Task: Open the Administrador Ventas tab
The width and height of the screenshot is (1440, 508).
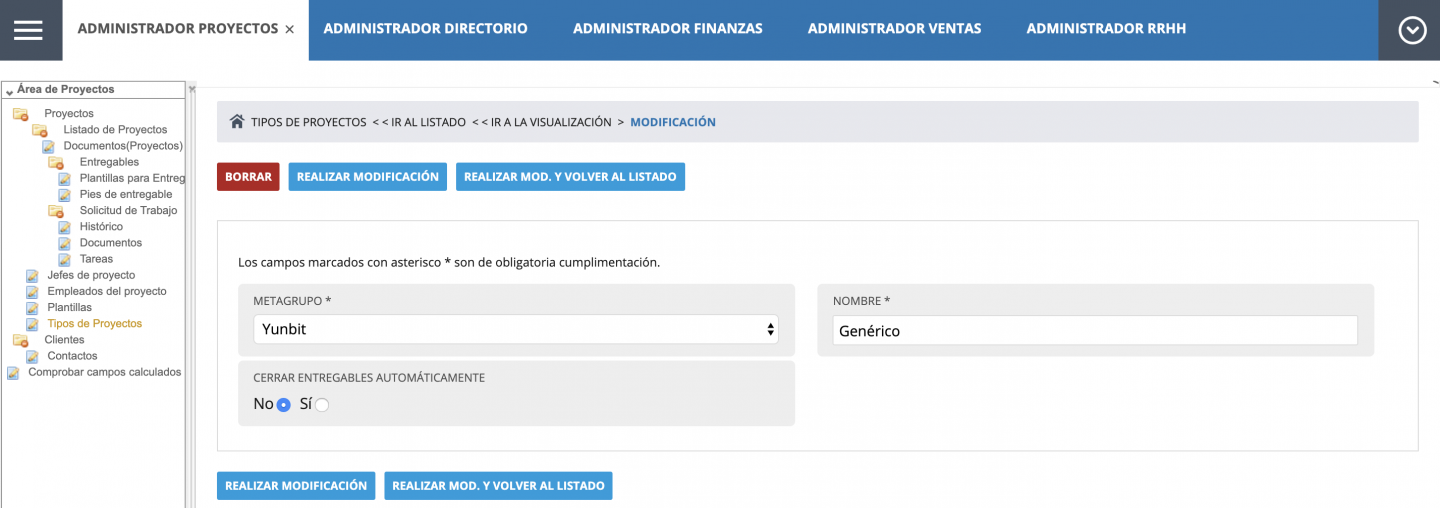Action: (x=894, y=29)
